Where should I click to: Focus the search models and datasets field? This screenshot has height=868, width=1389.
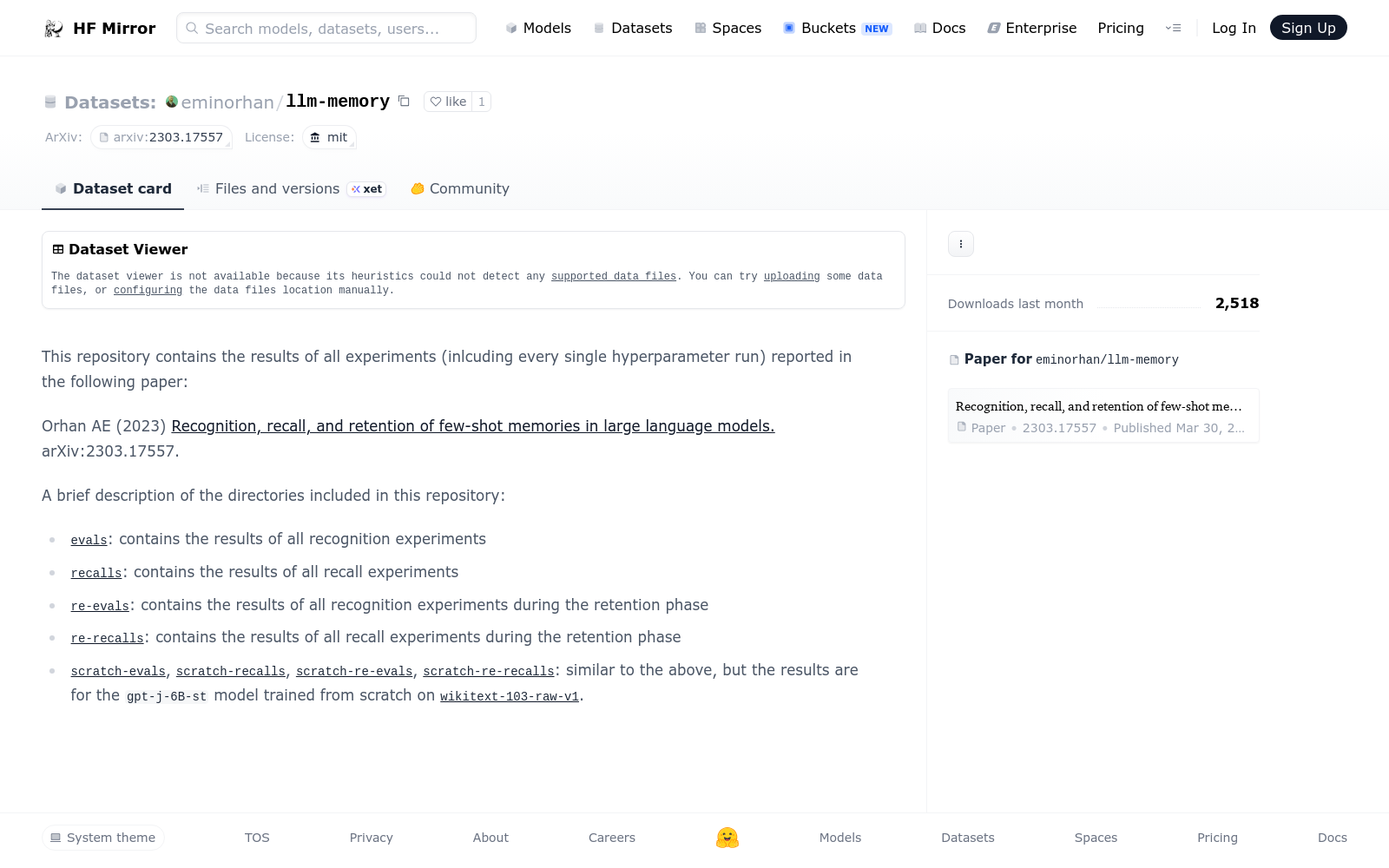tap(326, 28)
